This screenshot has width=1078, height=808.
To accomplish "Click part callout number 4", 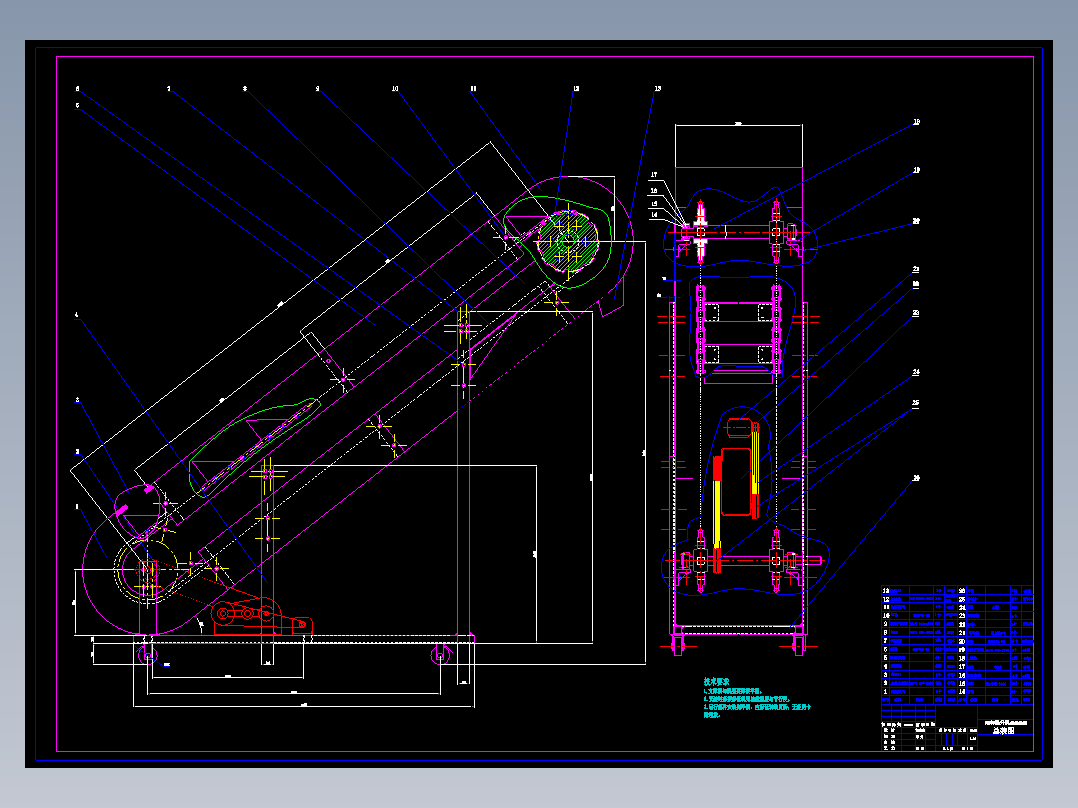I will pyautogui.click(x=77, y=315).
